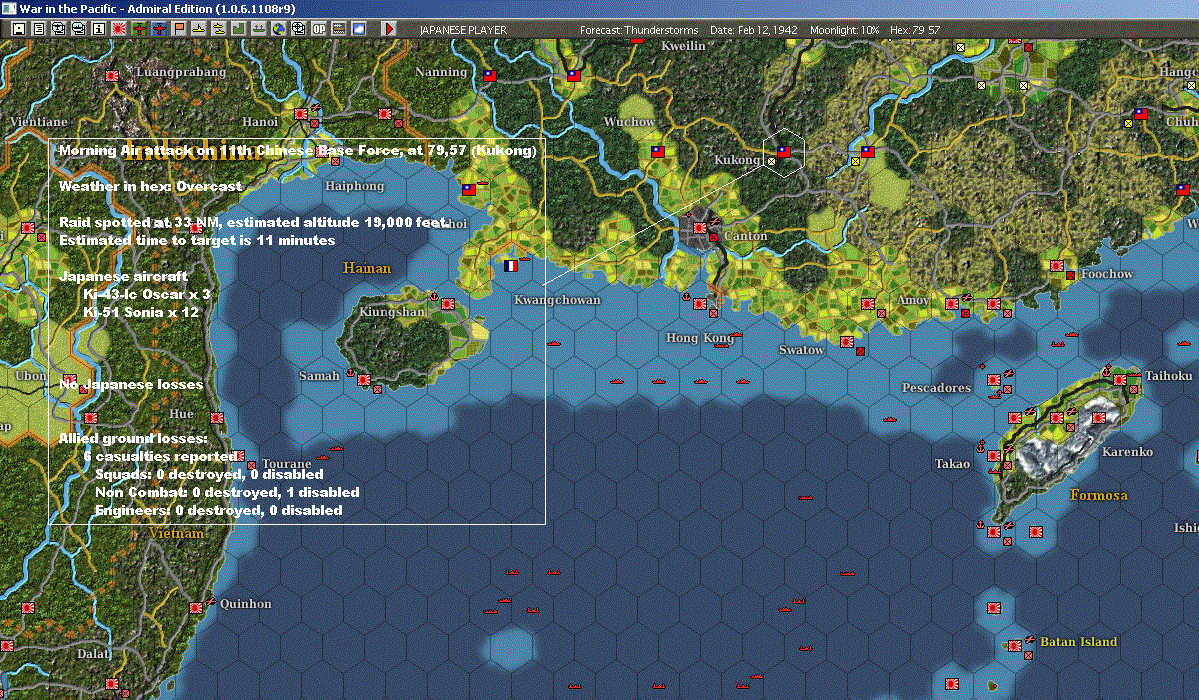Click the double yellow ships toolbar icon
Viewport: 1199px width, 700px height.
pyautogui.click(x=219, y=29)
